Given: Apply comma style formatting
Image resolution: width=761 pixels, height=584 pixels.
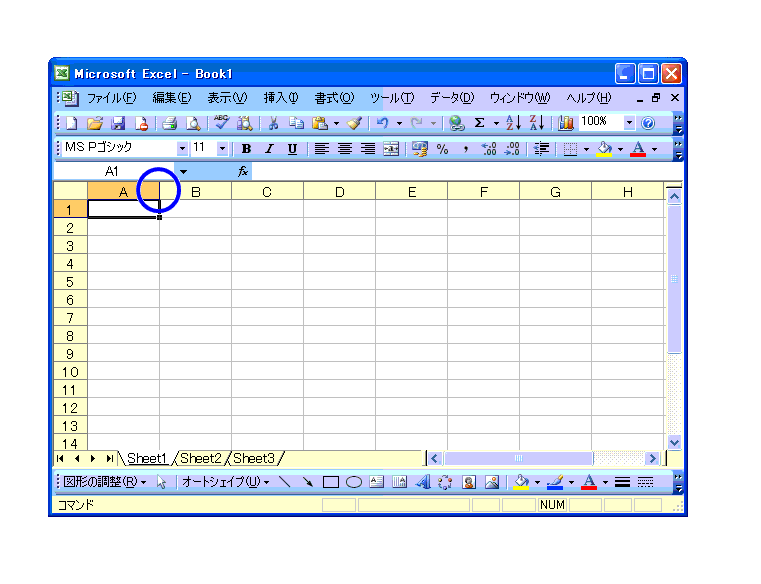Looking at the screenshot, I should pyautogui.click(x=465, y=149).
